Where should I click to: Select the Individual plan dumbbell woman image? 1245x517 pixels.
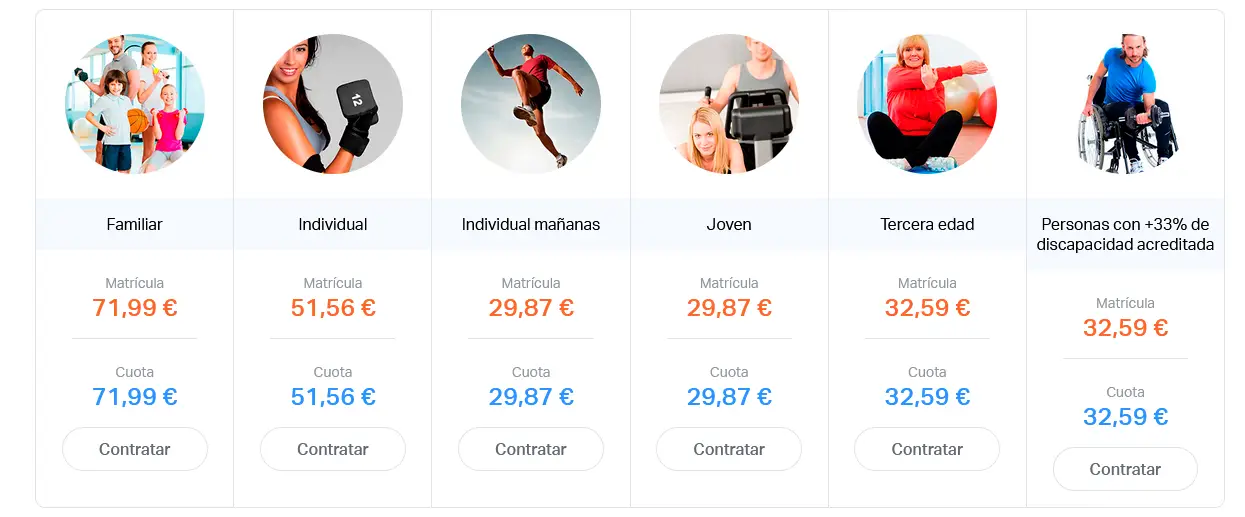click(333, 104)
